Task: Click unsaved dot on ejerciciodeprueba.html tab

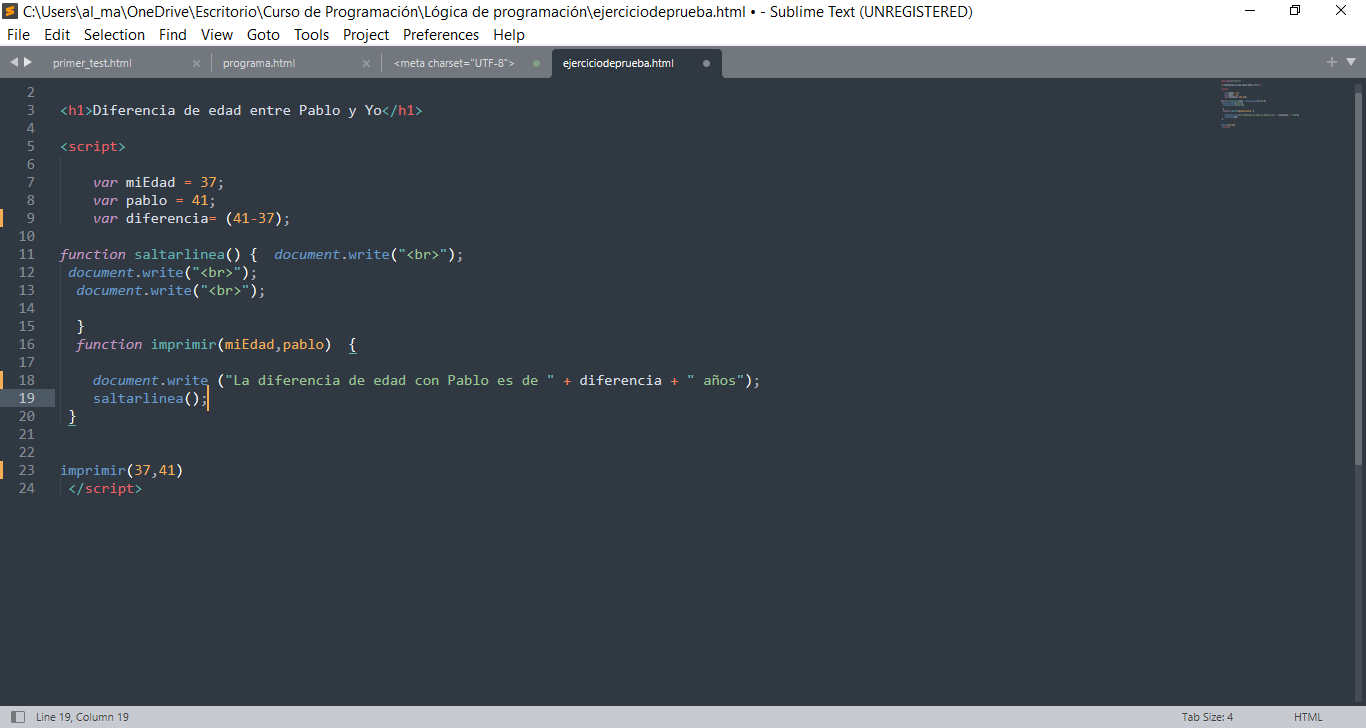Action: click(x=706, y=63)
